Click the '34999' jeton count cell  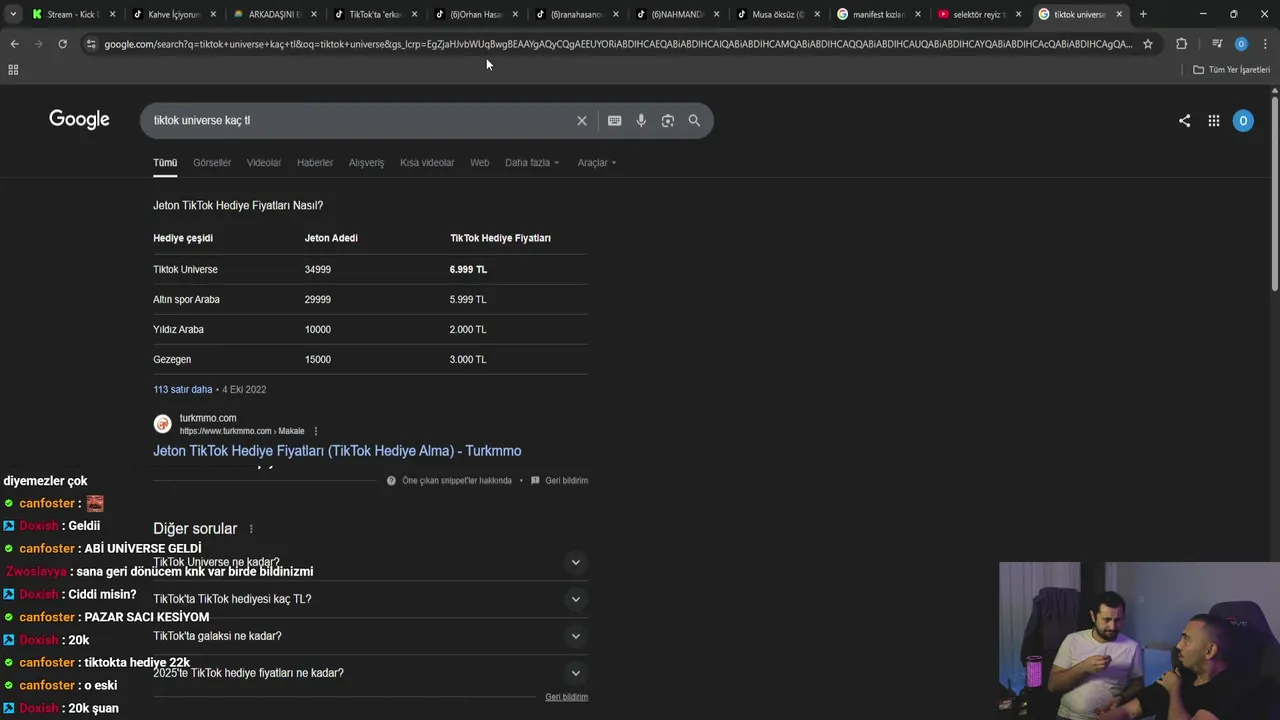318,269
